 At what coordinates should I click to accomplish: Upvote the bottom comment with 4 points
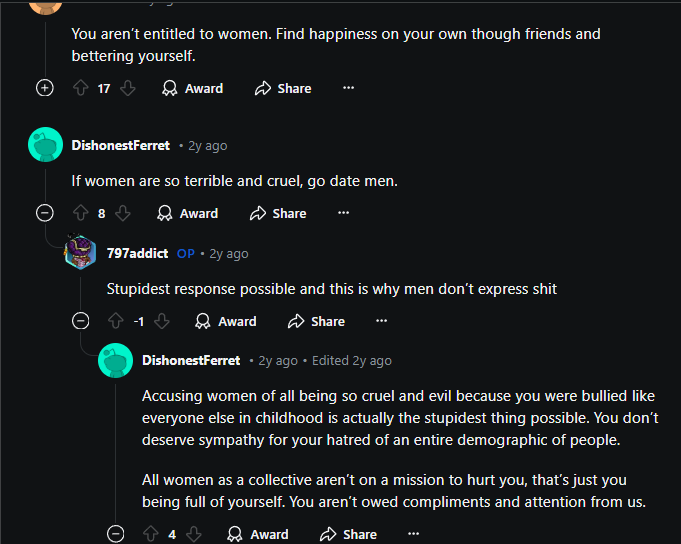(x=151, y=534)
